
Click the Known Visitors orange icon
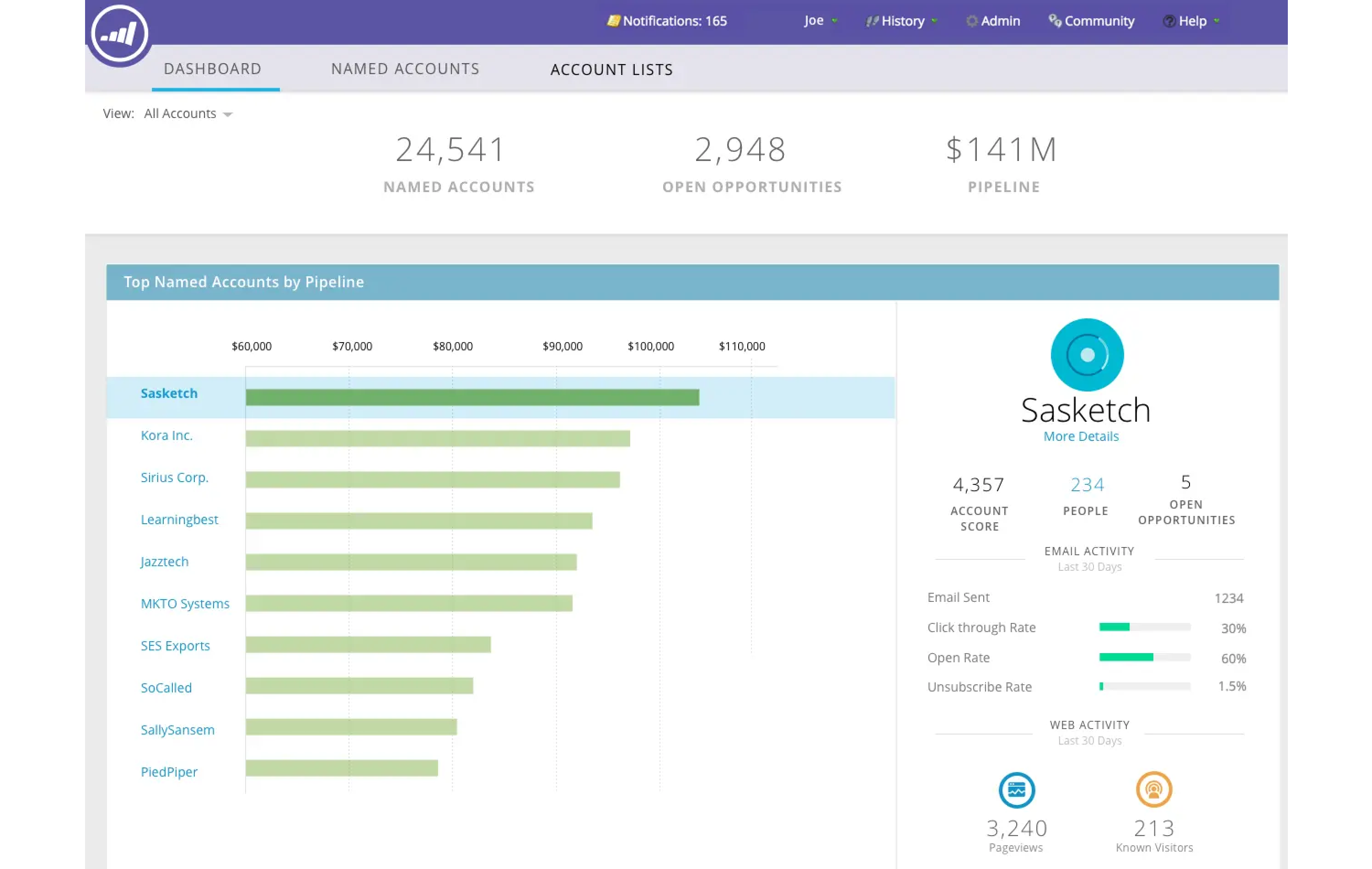[1154, 790]
